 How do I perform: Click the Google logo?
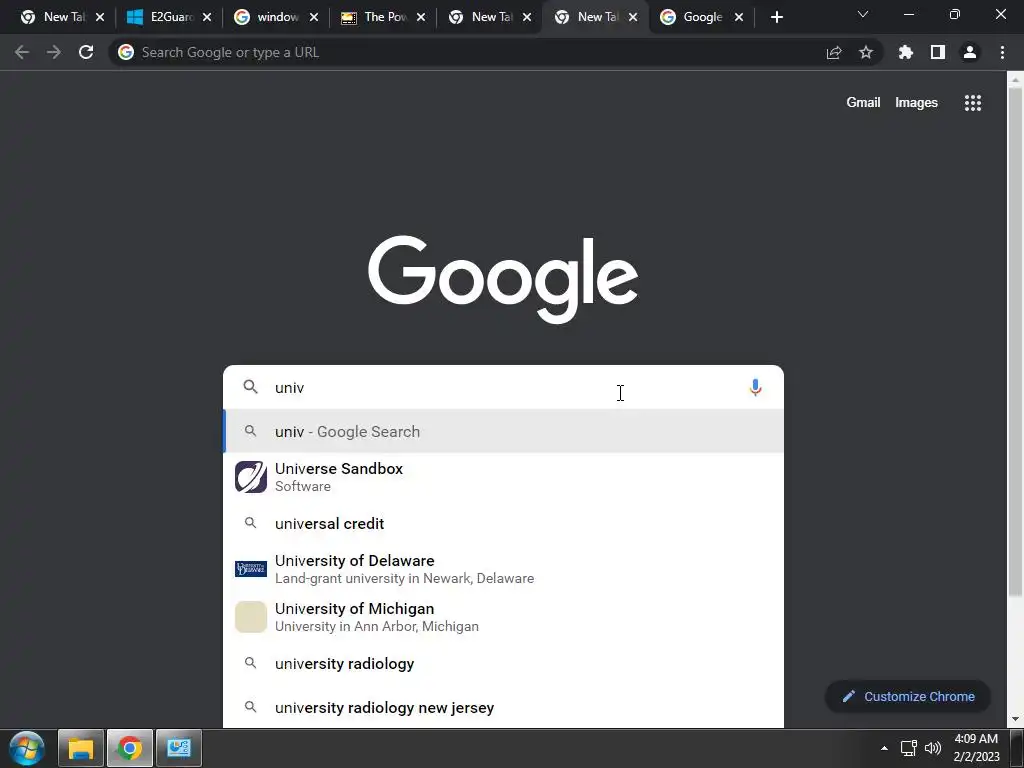click(x=503, y=280)
